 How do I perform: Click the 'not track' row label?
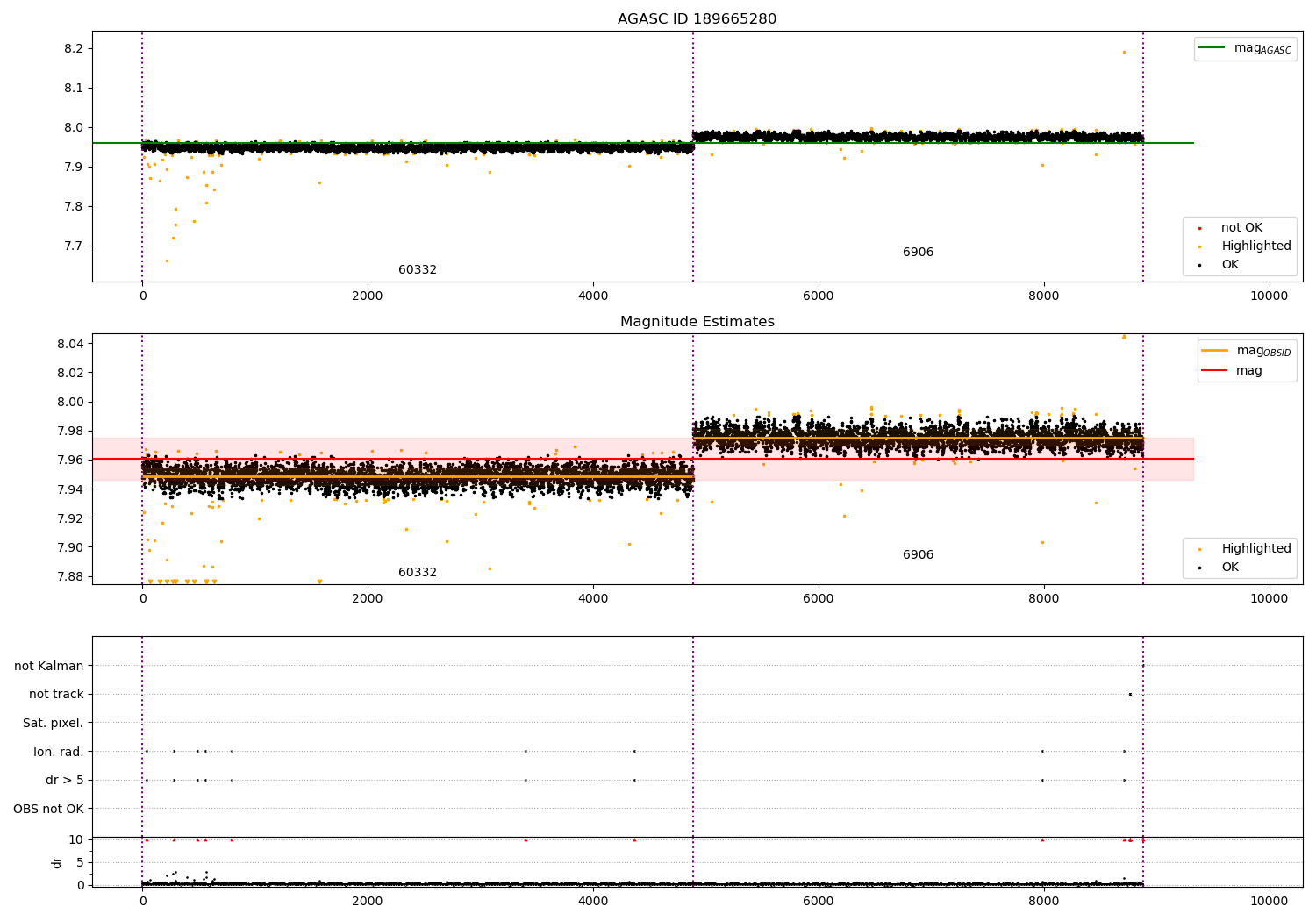coord(56,695)
